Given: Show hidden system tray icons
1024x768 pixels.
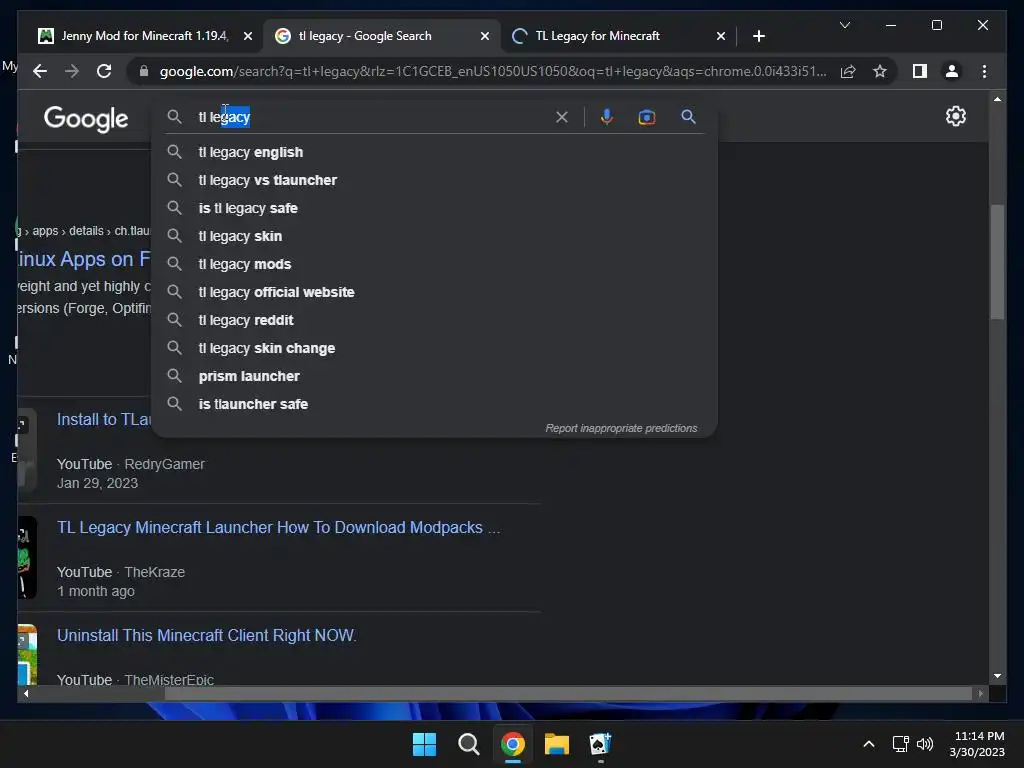Looking at the screenshot, I should [x=869, y=744].
